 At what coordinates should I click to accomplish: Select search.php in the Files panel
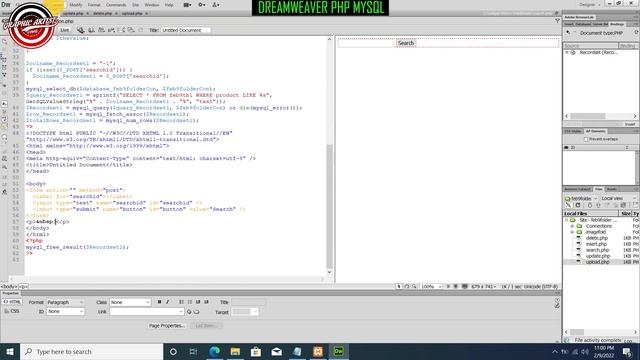[x=597, y=250]
